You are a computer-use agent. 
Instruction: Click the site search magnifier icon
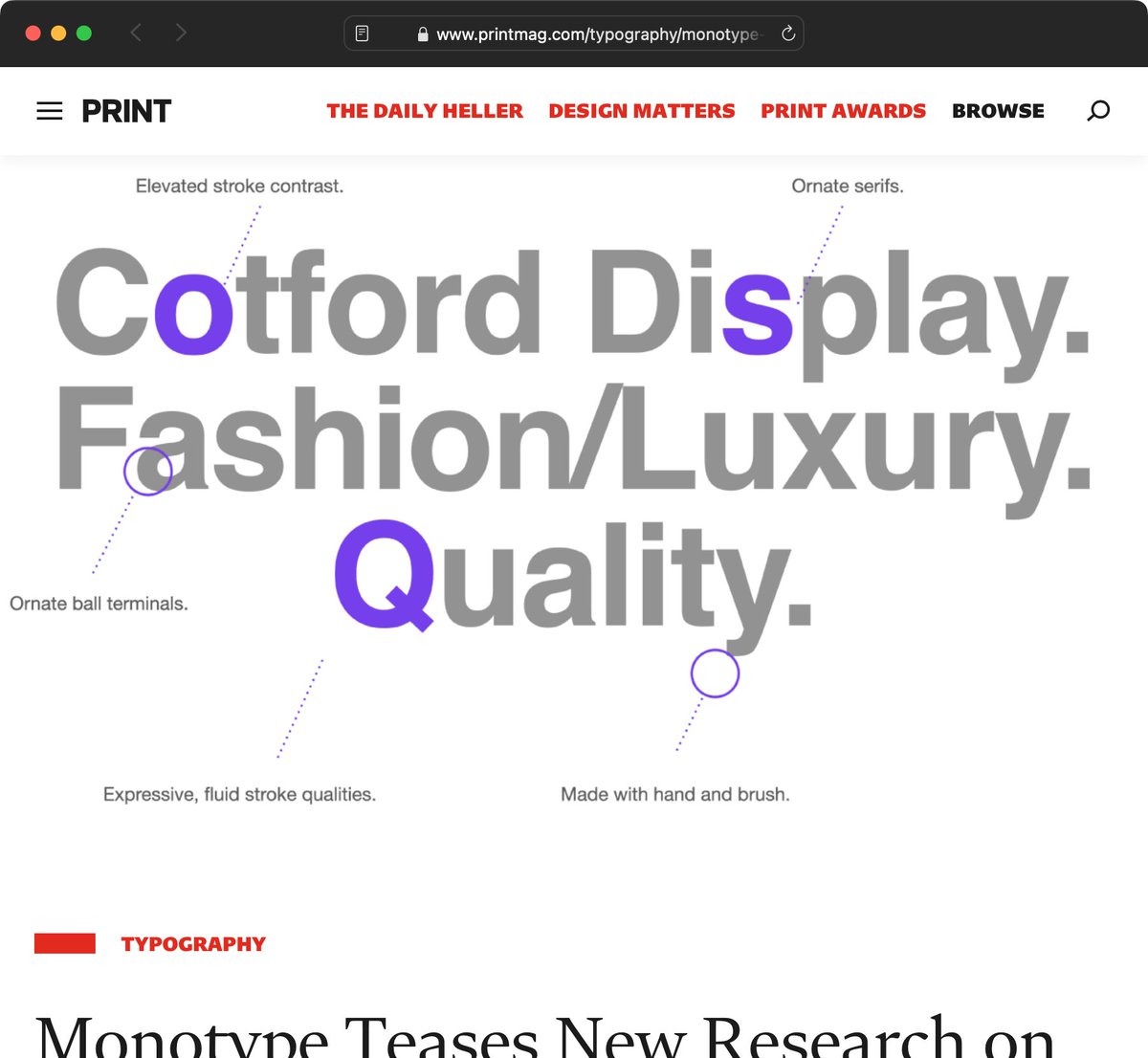(1098, 111)
